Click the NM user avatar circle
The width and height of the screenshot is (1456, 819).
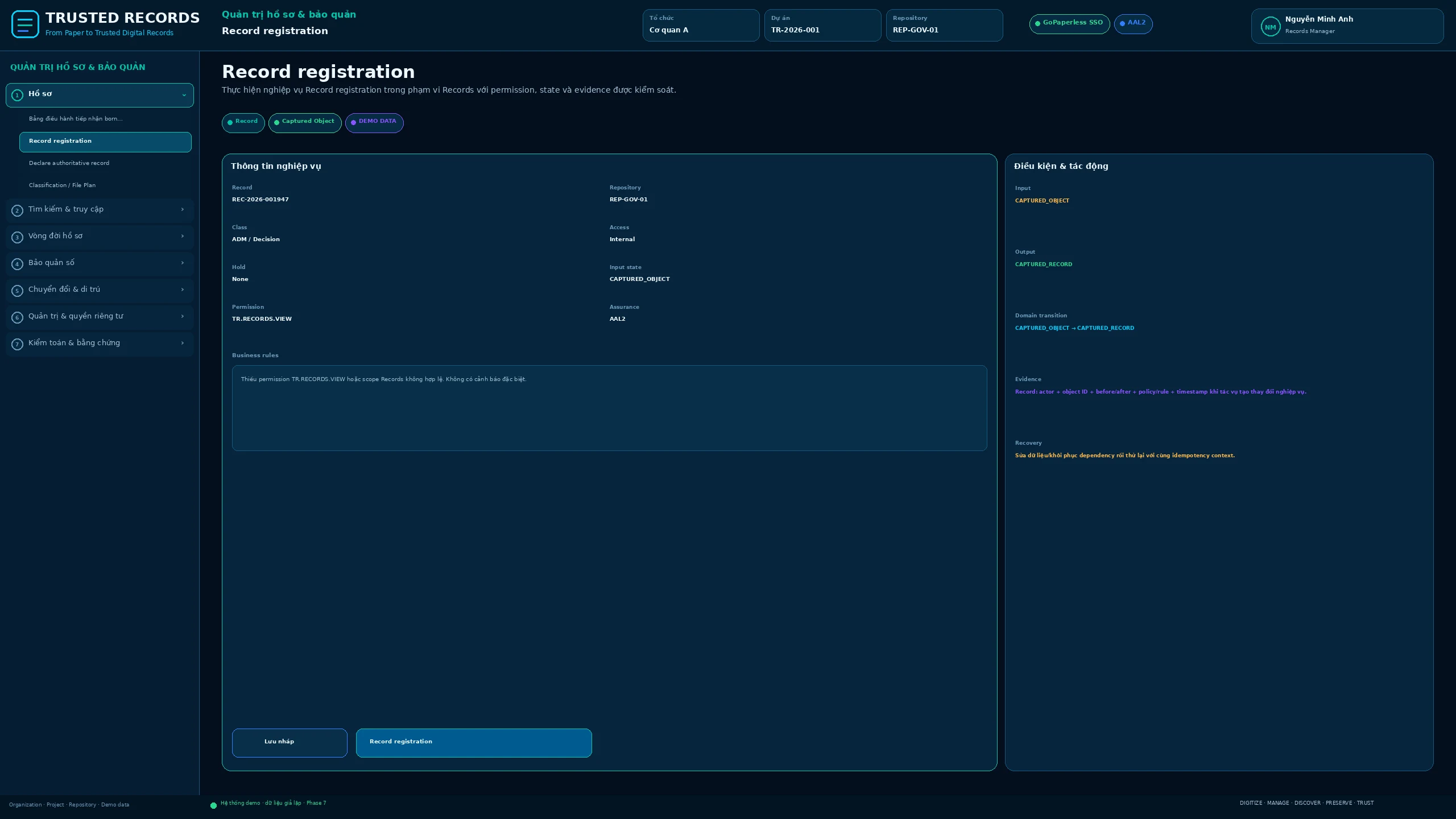point(1270,27)
